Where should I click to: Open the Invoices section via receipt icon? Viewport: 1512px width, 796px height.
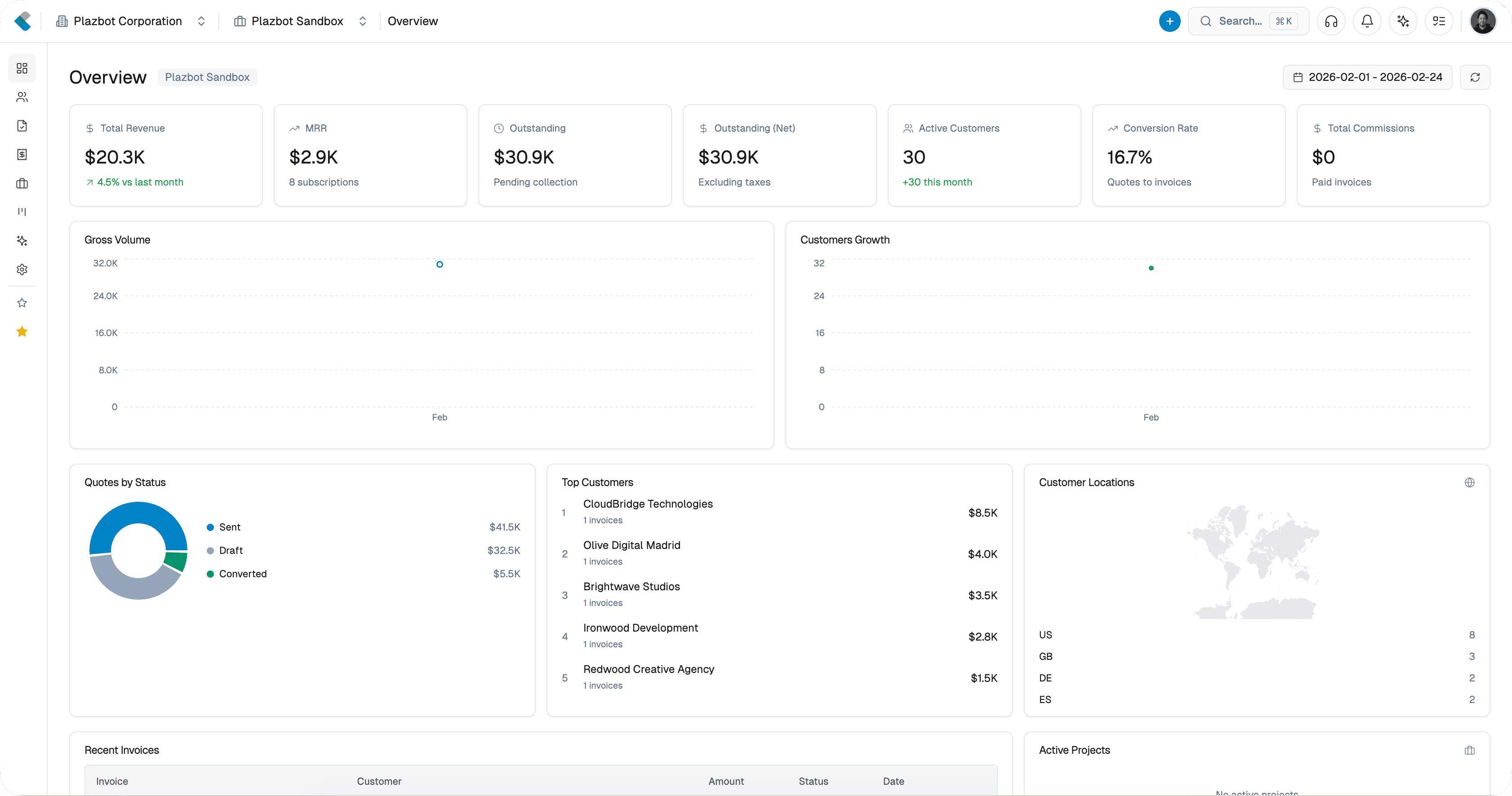click(22, 154)
